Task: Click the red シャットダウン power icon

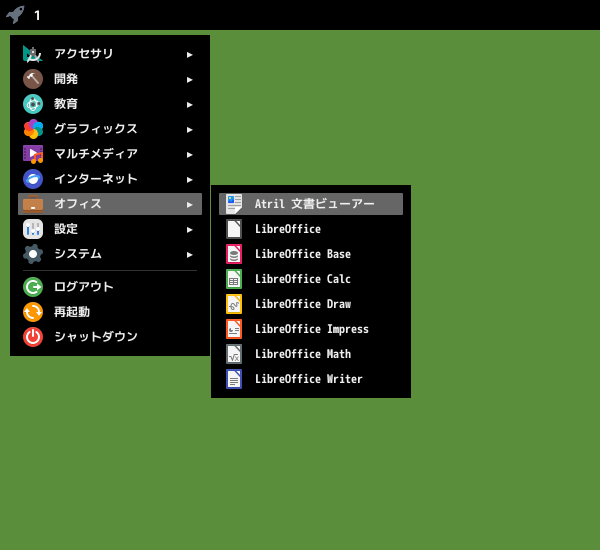Action: coord(33,337)
